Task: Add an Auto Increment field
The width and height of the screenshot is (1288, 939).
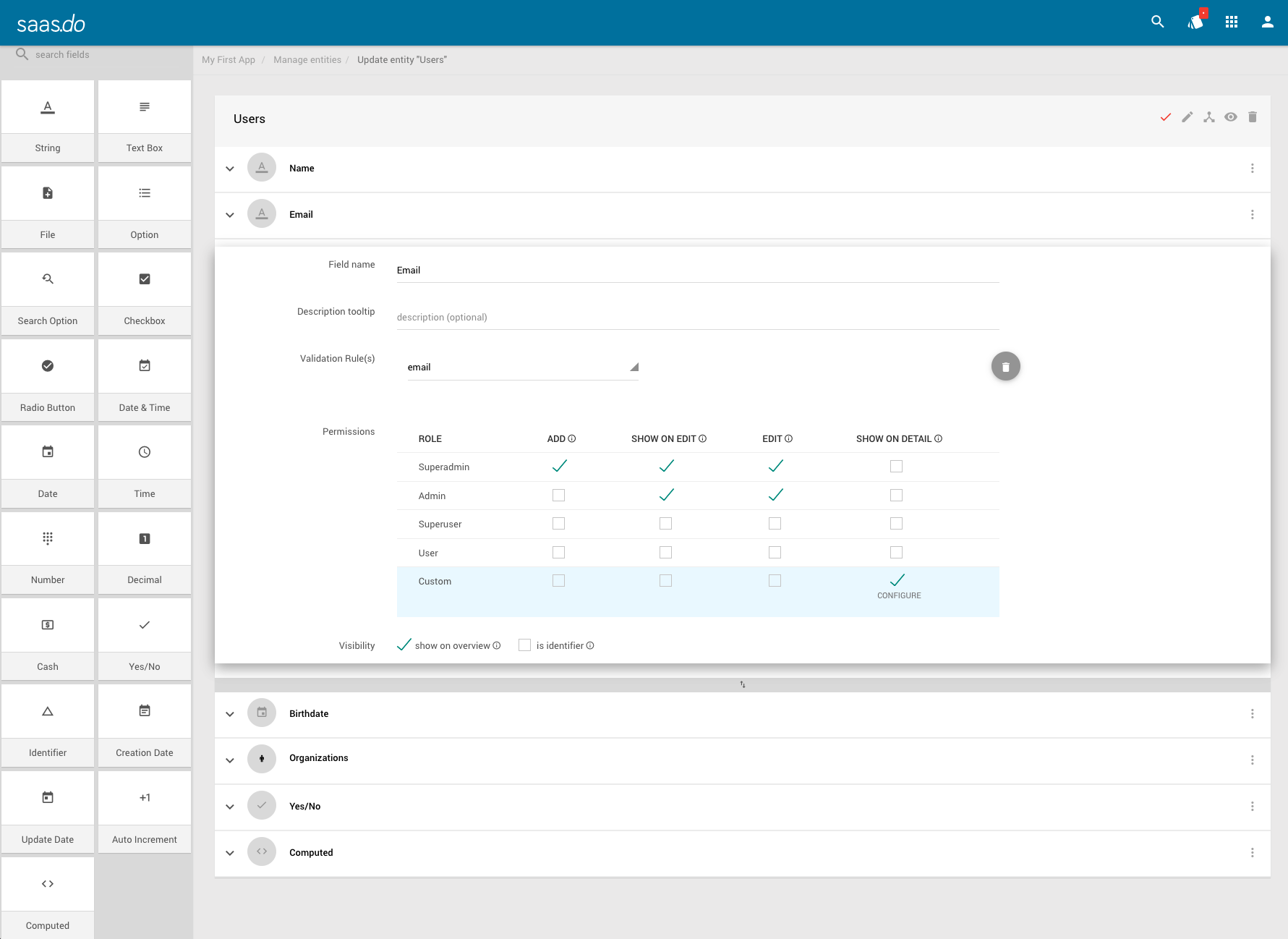Action: tap(144, 814)
